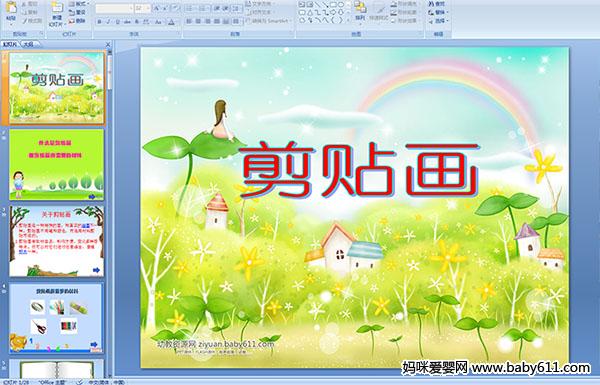Viewport: 600px width, 385px height.
Task: Activate the Format Painter brush
Action: pos(32,21)
